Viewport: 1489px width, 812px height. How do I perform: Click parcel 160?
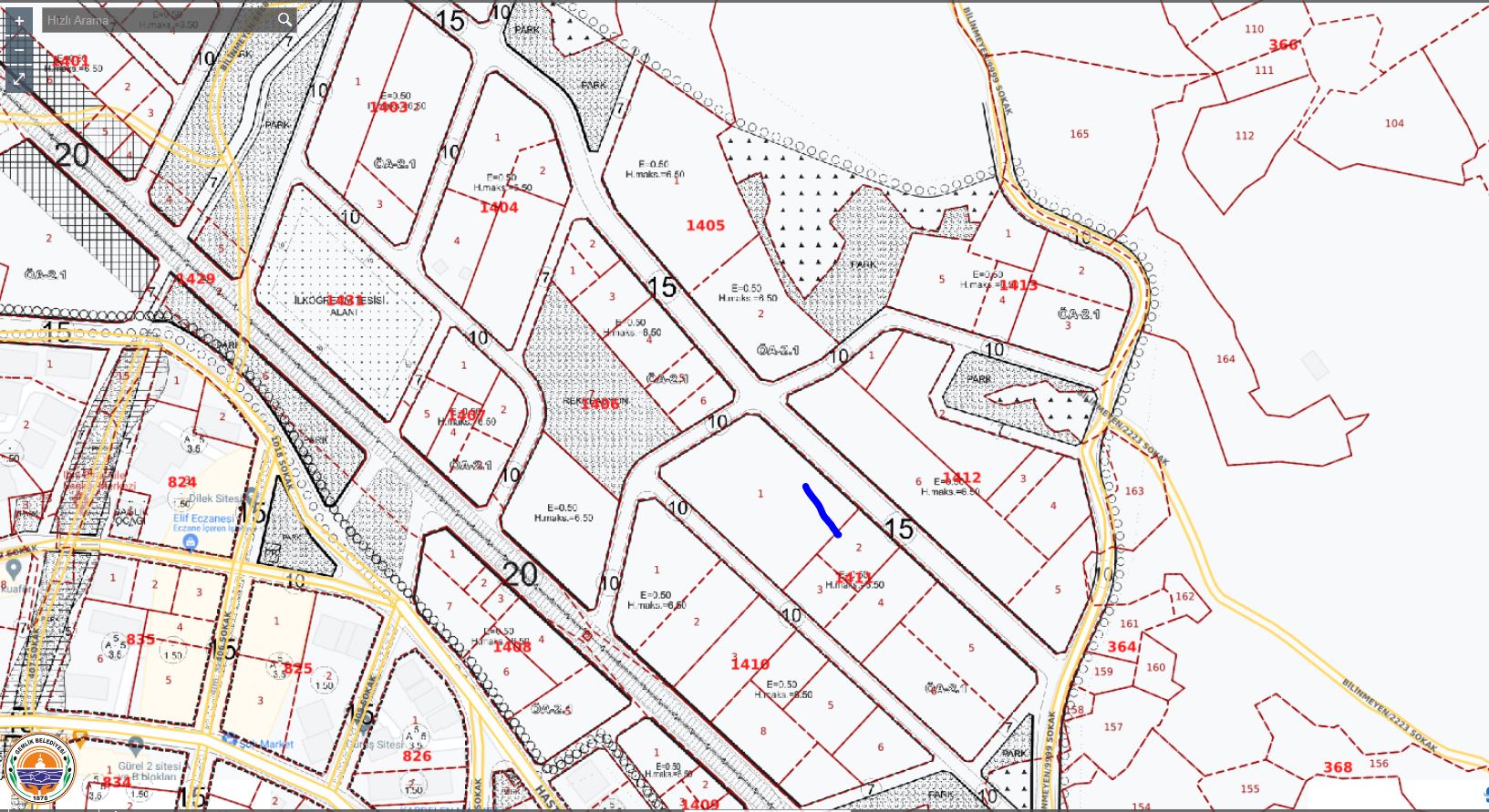coord(1156,667)
